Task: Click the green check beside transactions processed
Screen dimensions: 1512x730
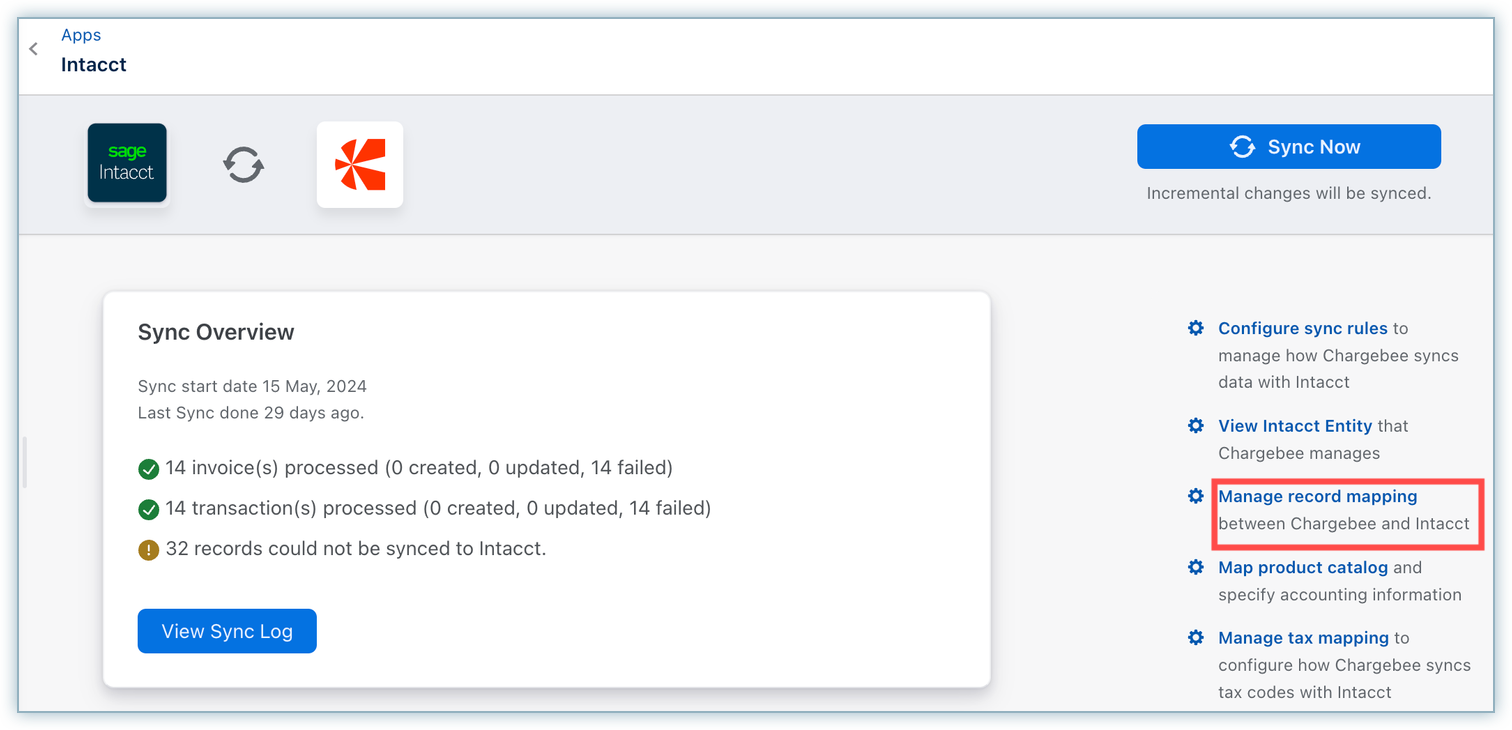Action: (149, 509)
